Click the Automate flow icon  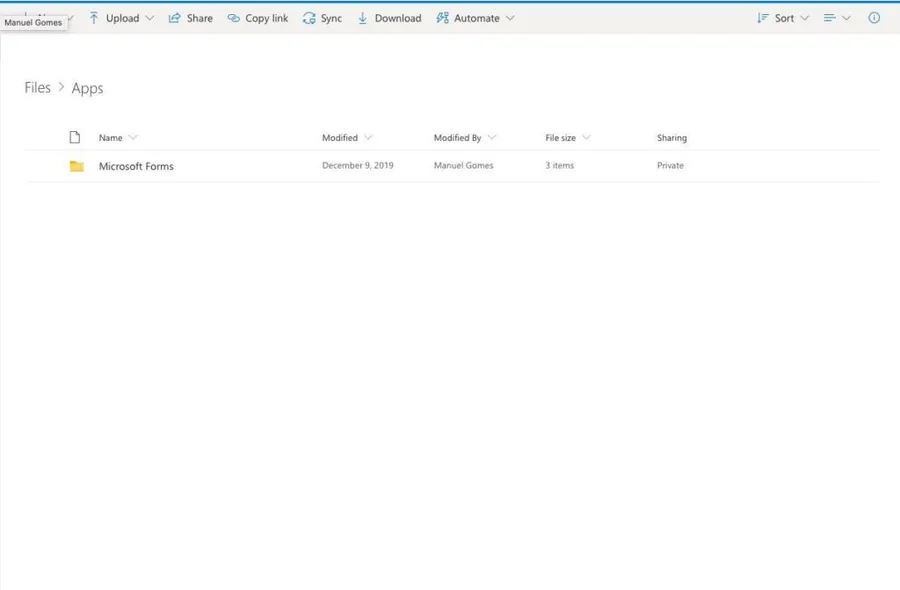pyautogui.click(x=443, y=18)
